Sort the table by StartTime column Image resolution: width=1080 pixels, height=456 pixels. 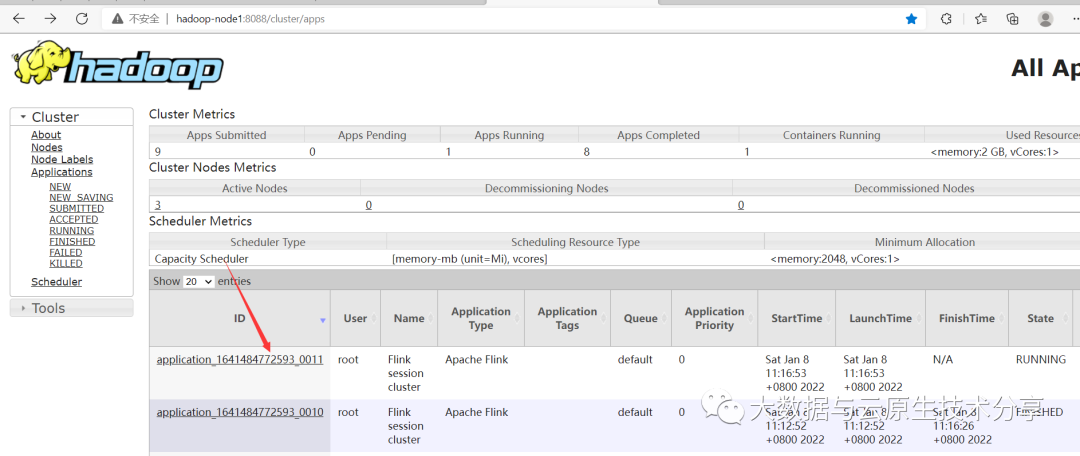pos(796,318)
